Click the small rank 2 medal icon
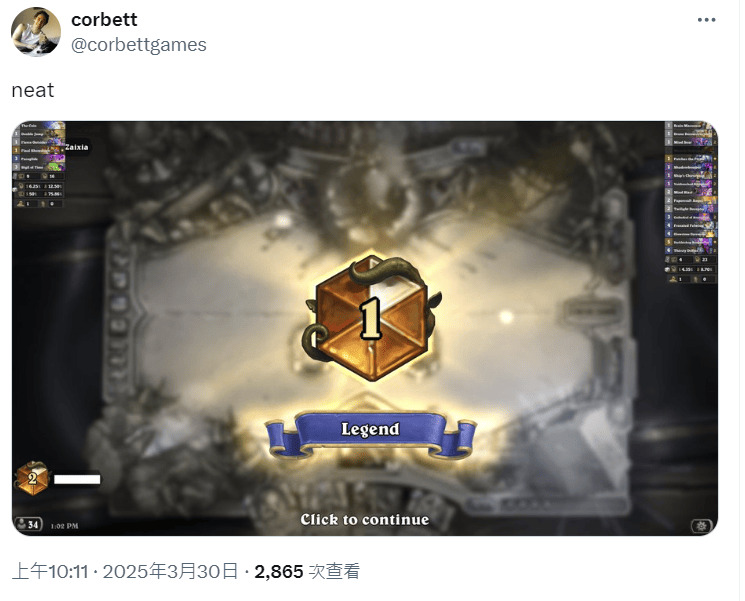 point(32,478)
